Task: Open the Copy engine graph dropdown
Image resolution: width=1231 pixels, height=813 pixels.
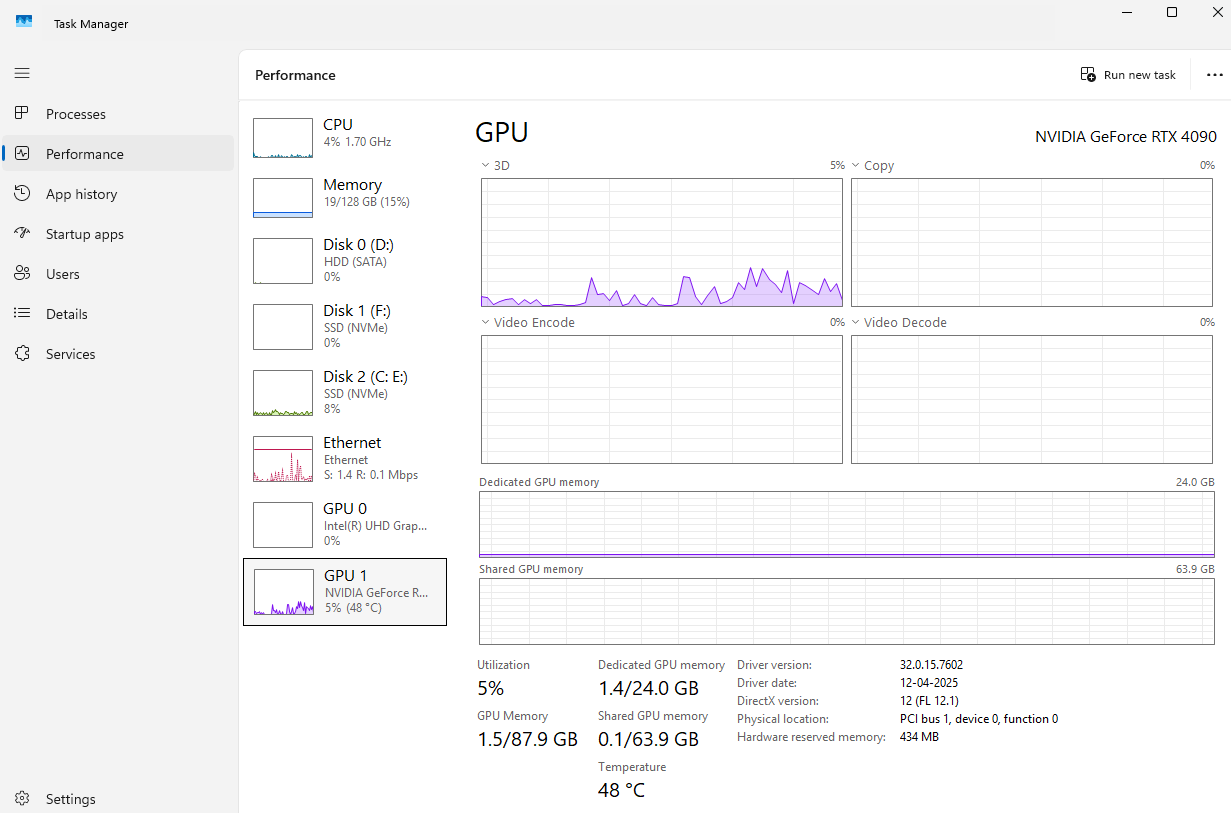Action: pos(855,165)
